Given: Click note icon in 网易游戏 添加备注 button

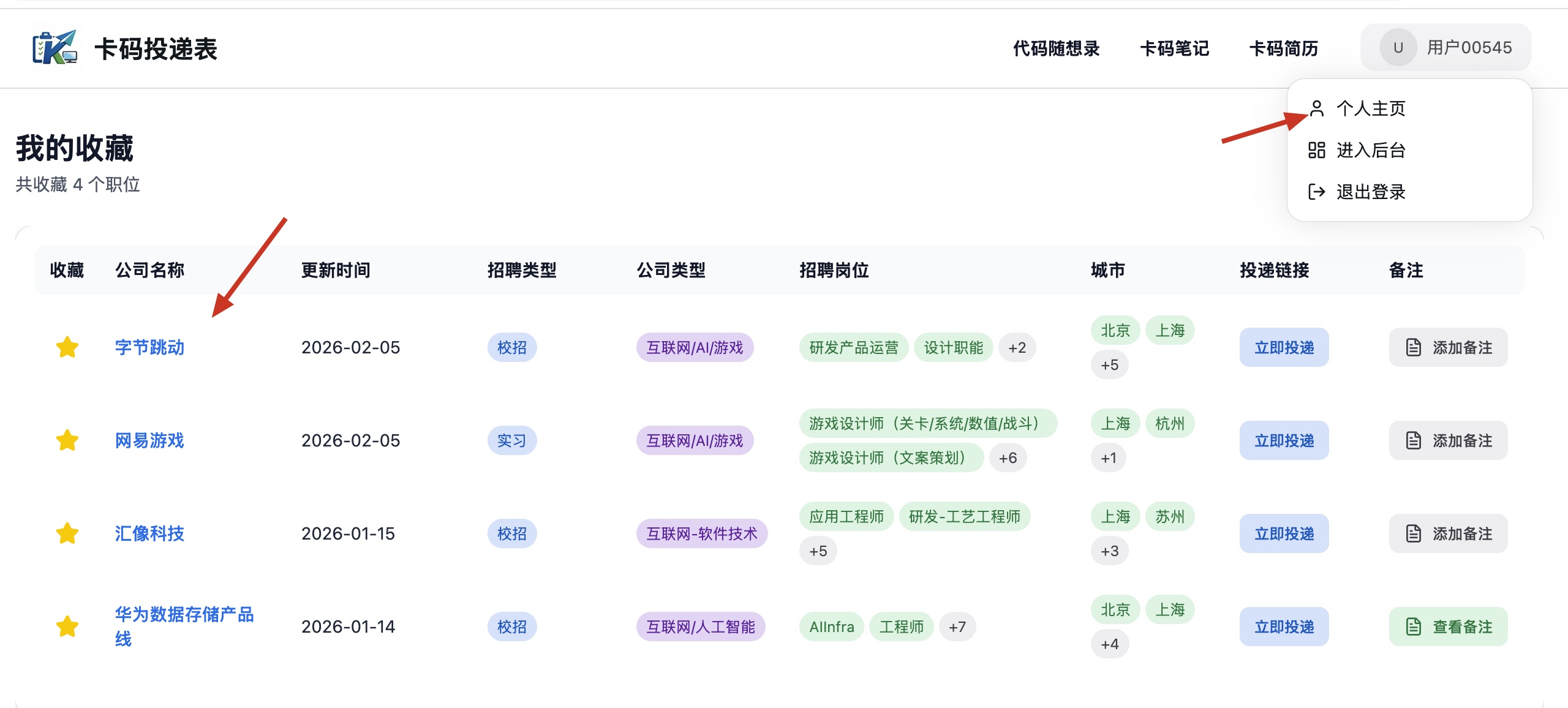Looking at the screenshot, I should (x=1413, y=440).
